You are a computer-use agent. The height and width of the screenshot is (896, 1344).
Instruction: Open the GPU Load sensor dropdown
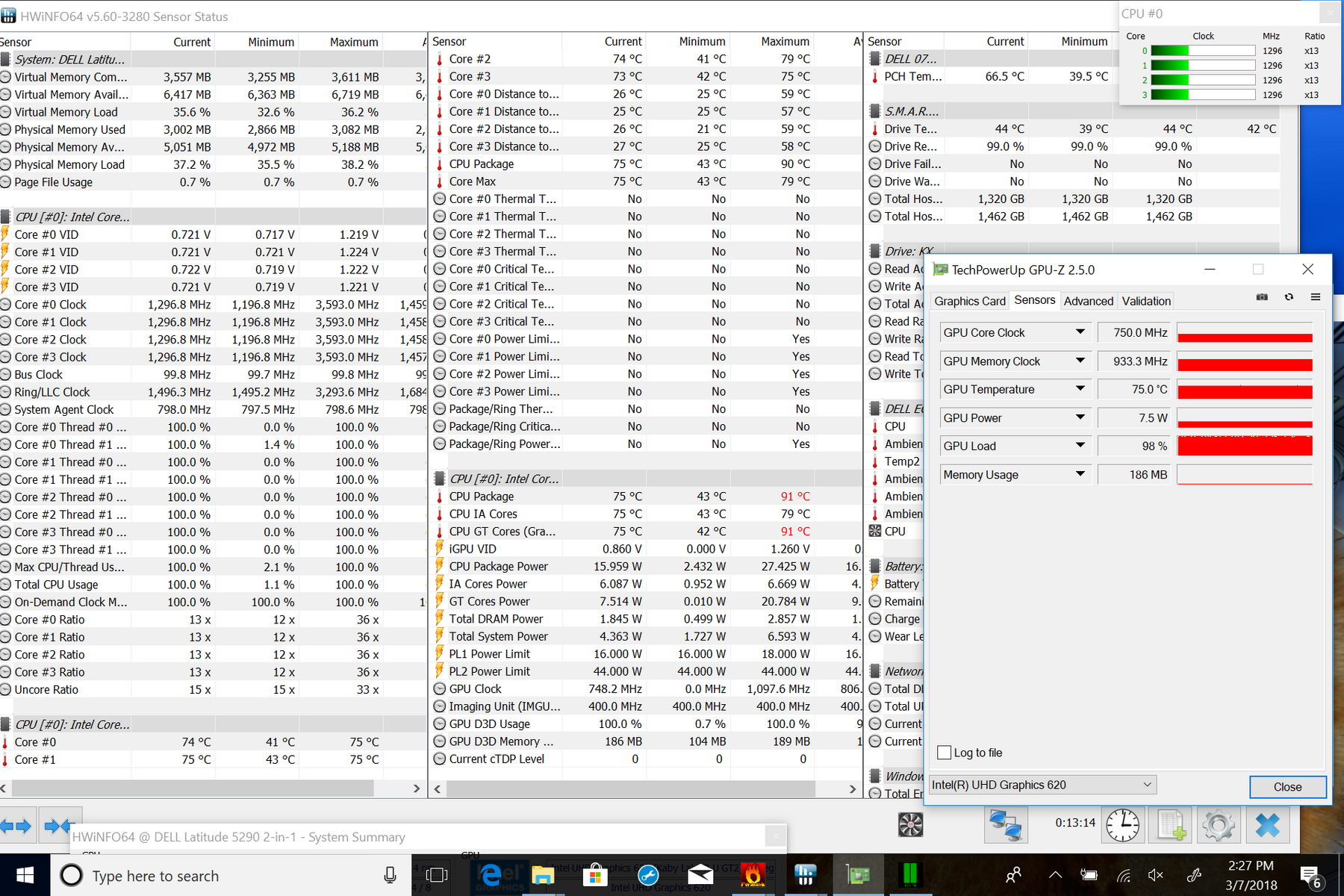click(1080, 446)
